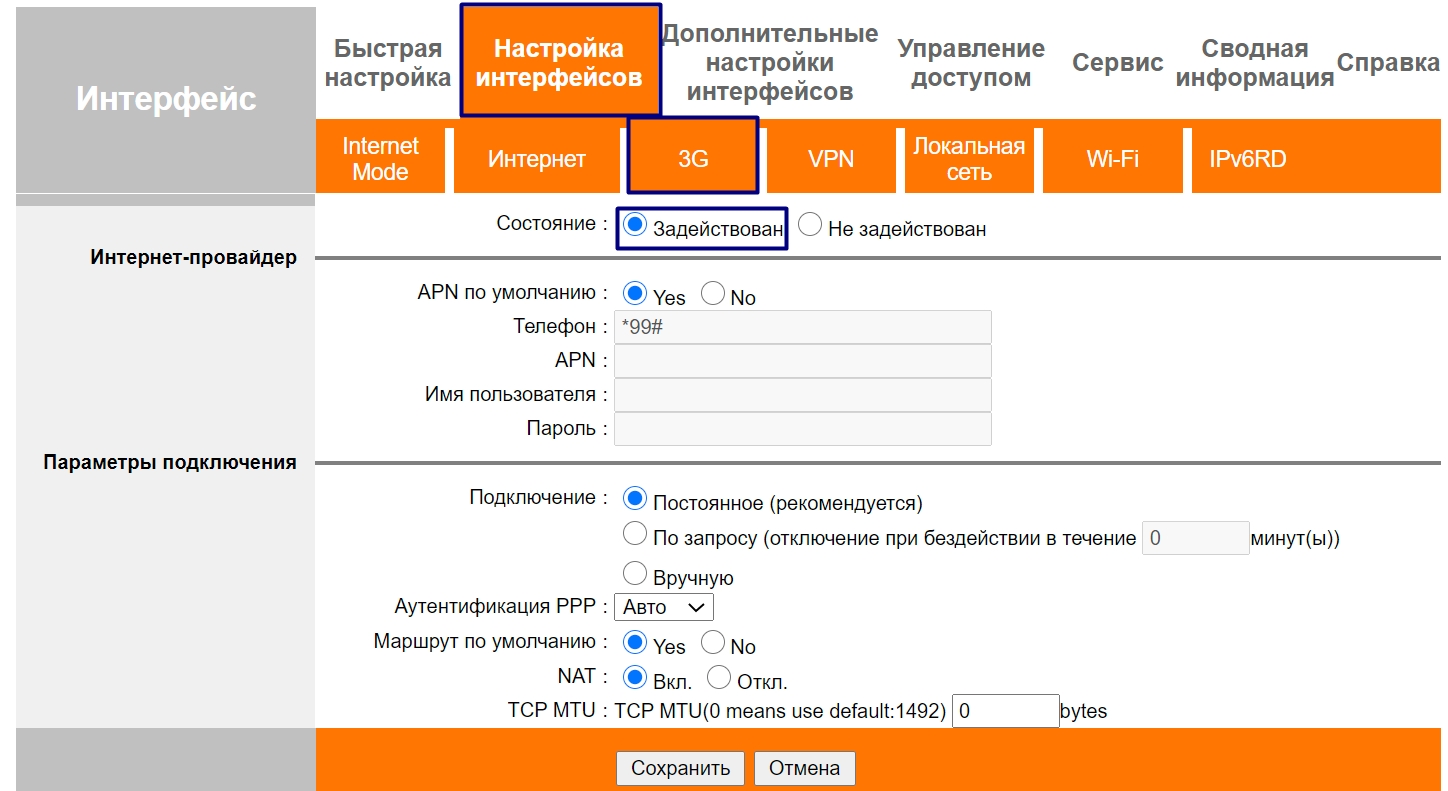The width and height of the screenshot is (1448, 791).
Task: Choose Yes for Маршрут по умолчанию
Action: [x=634, y=642]
